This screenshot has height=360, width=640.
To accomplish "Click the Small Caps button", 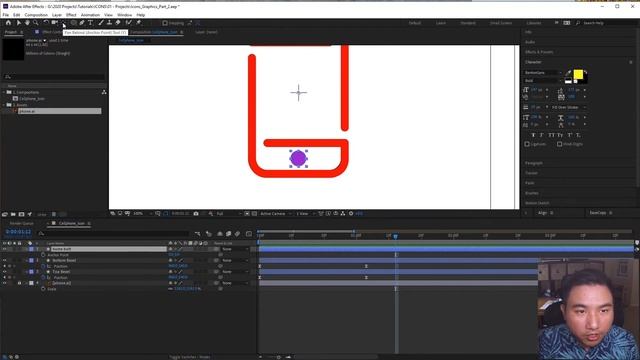I will coord(560,135).
